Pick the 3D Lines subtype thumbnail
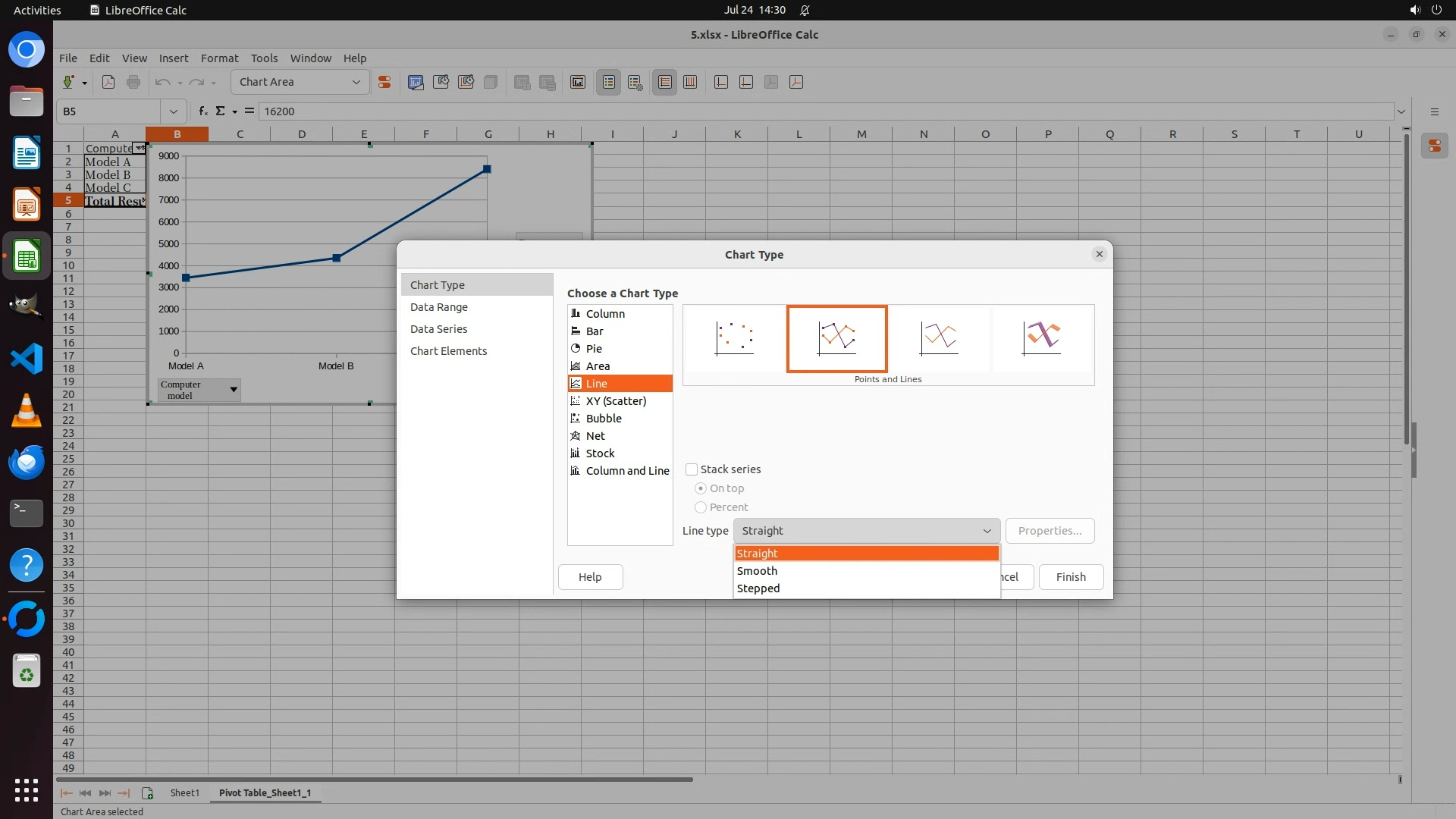 1041,338
